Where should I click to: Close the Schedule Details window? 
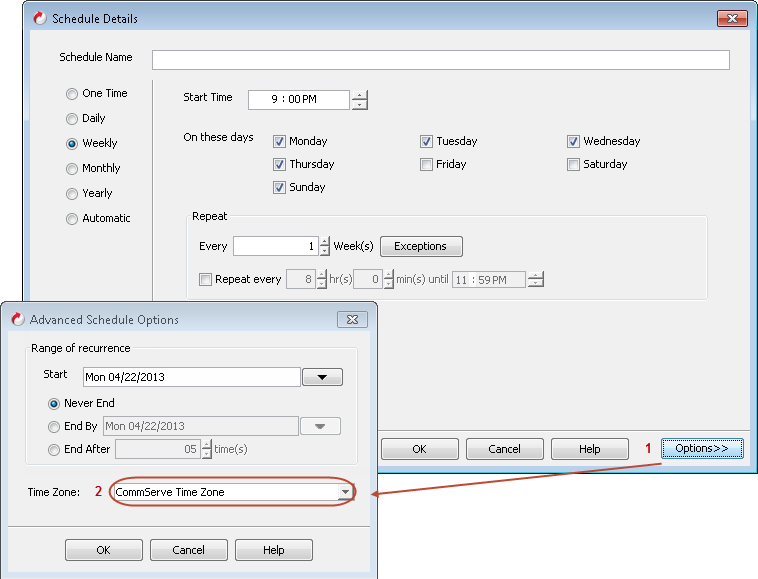click(x=733, y=18)
